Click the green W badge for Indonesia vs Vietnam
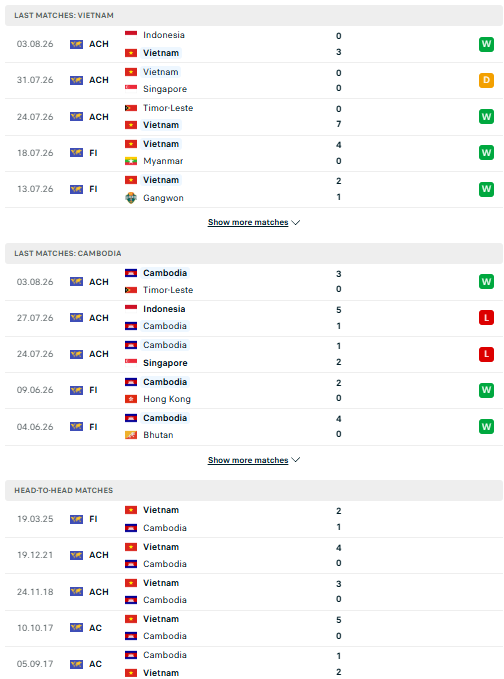Image resolution: width=504 pixels, height=679 pixels. 486,44
